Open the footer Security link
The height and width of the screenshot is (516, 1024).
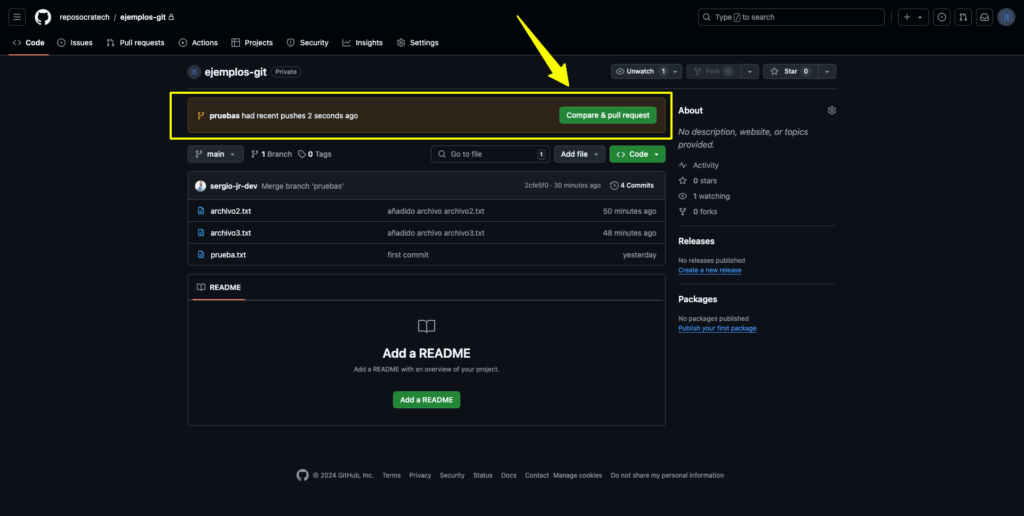[452, 476]
